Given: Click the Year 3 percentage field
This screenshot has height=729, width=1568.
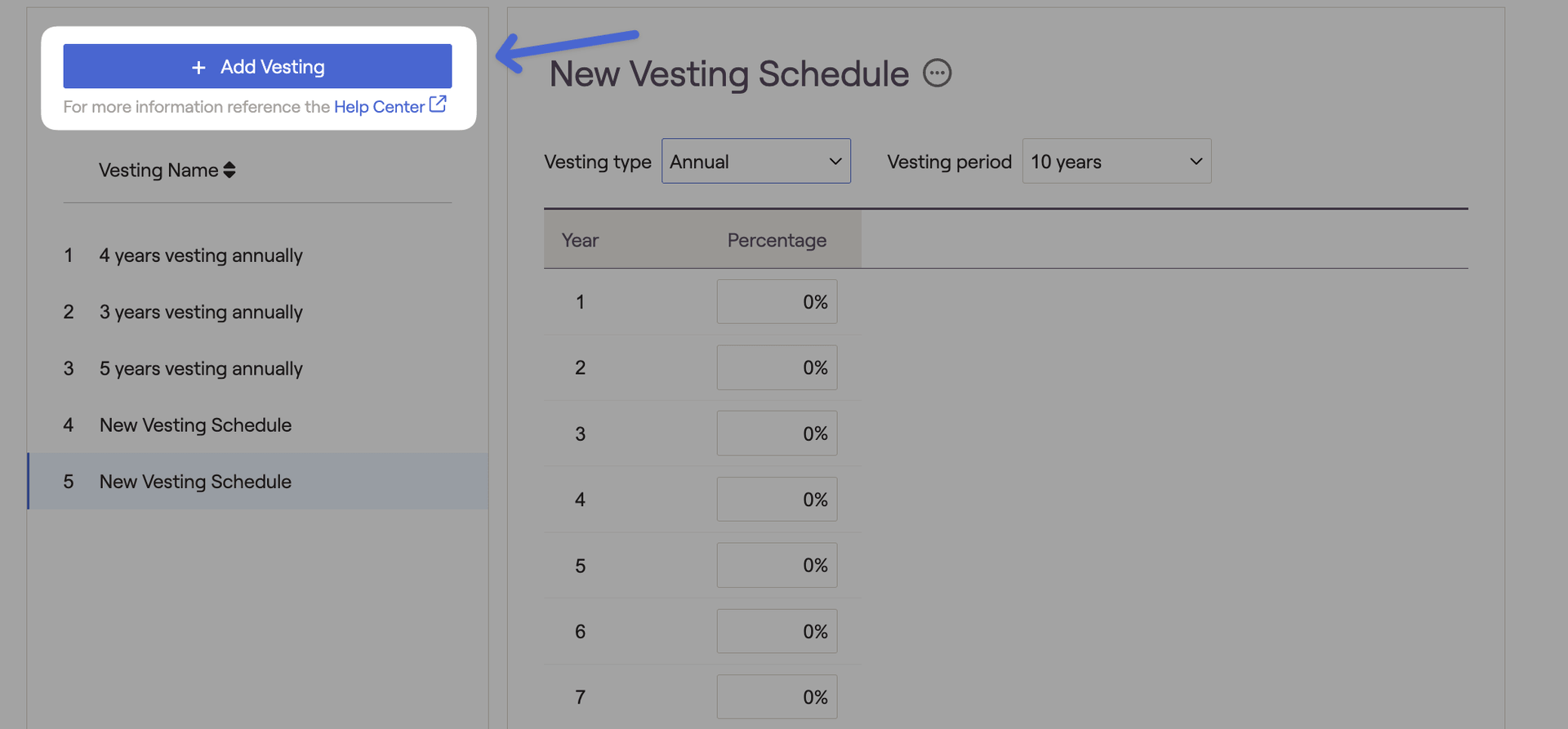Looking at the screenshot, I should click(777, 433).
